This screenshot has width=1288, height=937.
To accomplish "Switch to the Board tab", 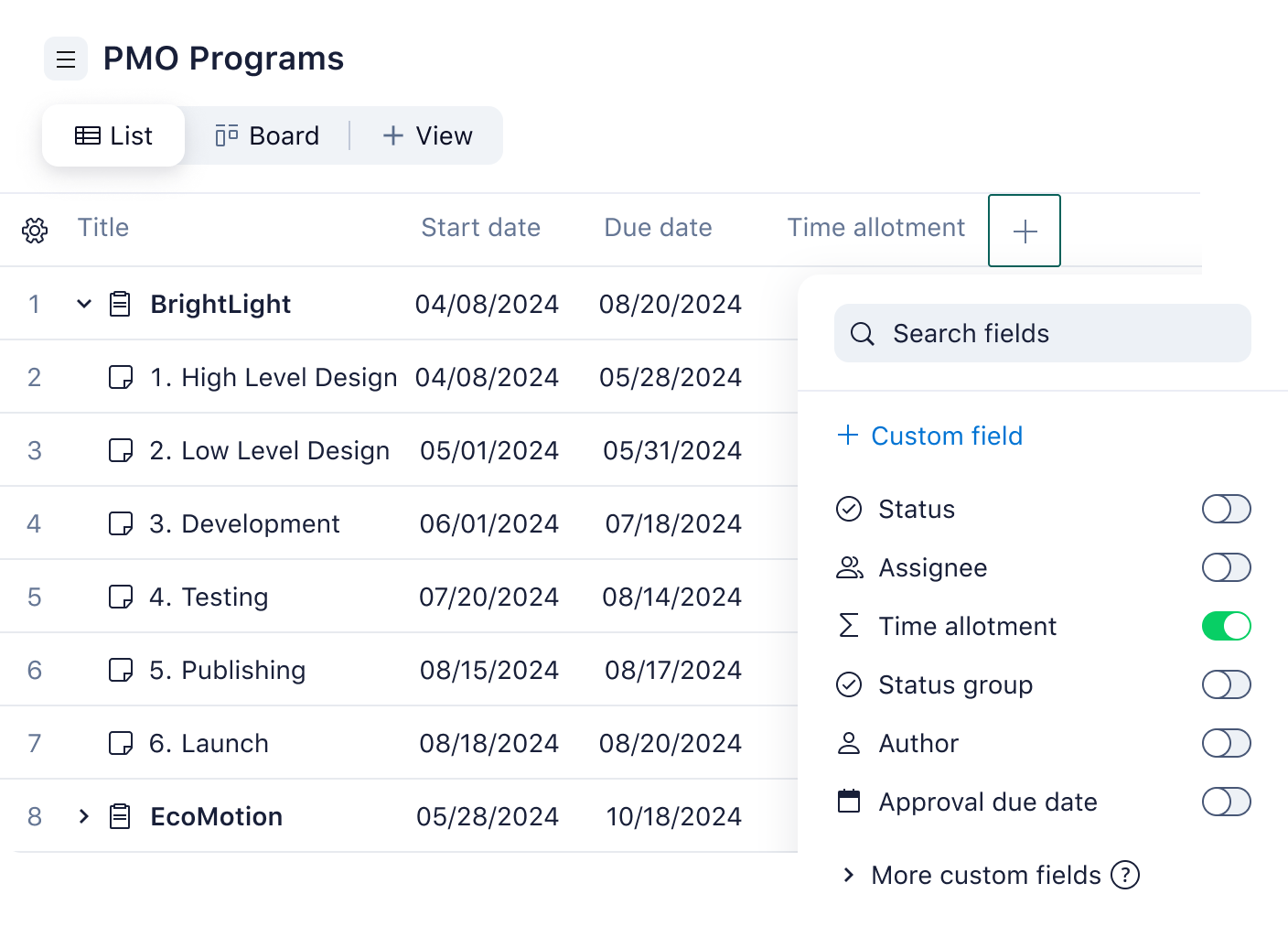I will [267, 135].
